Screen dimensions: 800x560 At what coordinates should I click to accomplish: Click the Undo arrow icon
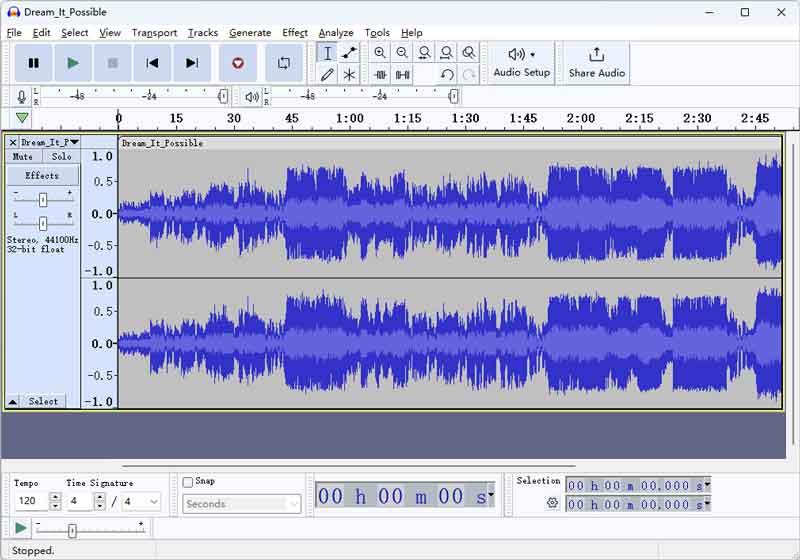pos(447,75)
